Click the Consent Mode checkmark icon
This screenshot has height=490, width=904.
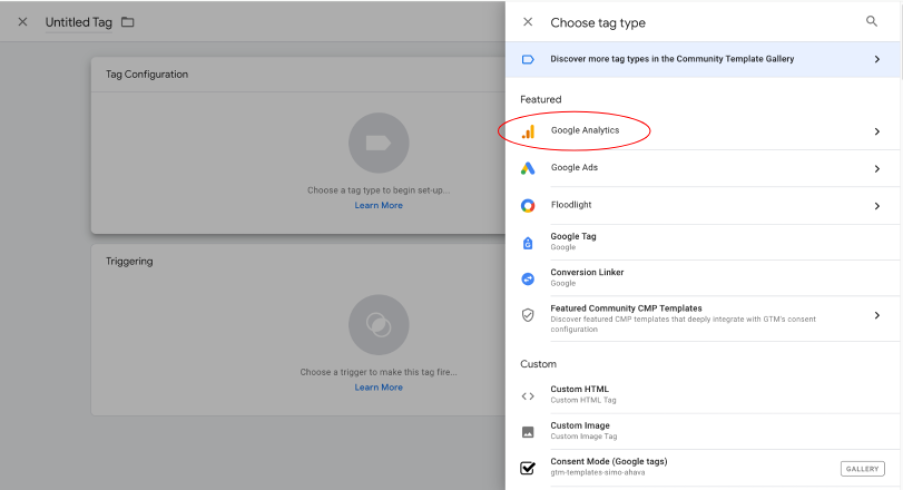coord(528,468)
